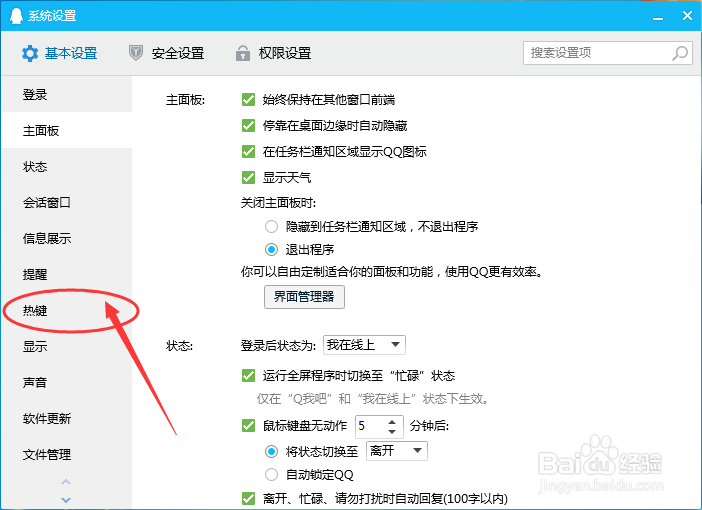Close the 系统设置 window
This screenshot has height=510, width=702.
(687, 16)
